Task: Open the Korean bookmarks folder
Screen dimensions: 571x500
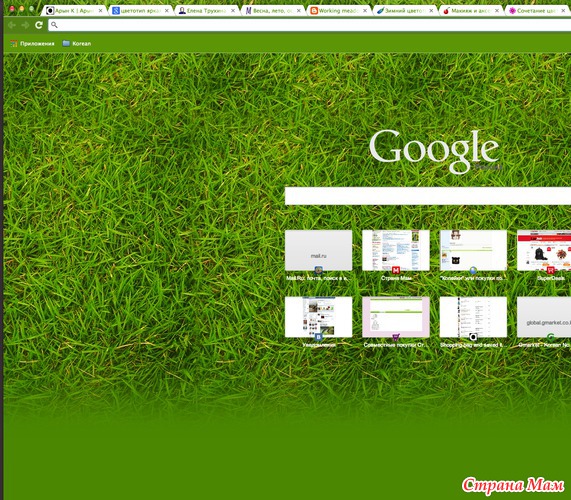Action: pyautogui.click(x=76, y=43)
